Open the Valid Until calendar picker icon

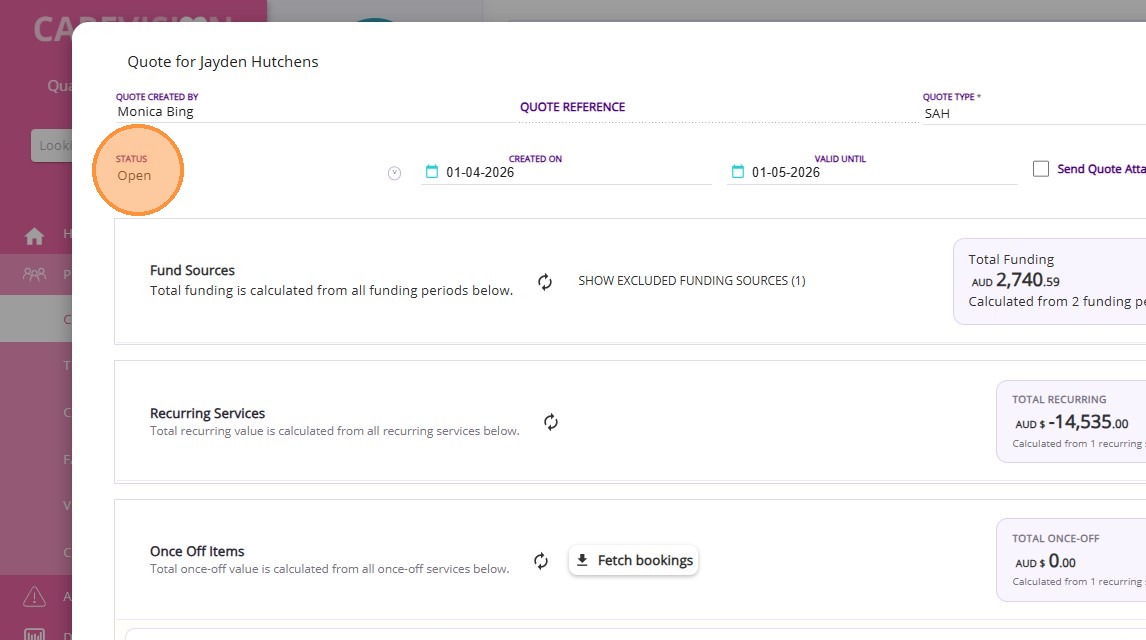click(738, 172)
